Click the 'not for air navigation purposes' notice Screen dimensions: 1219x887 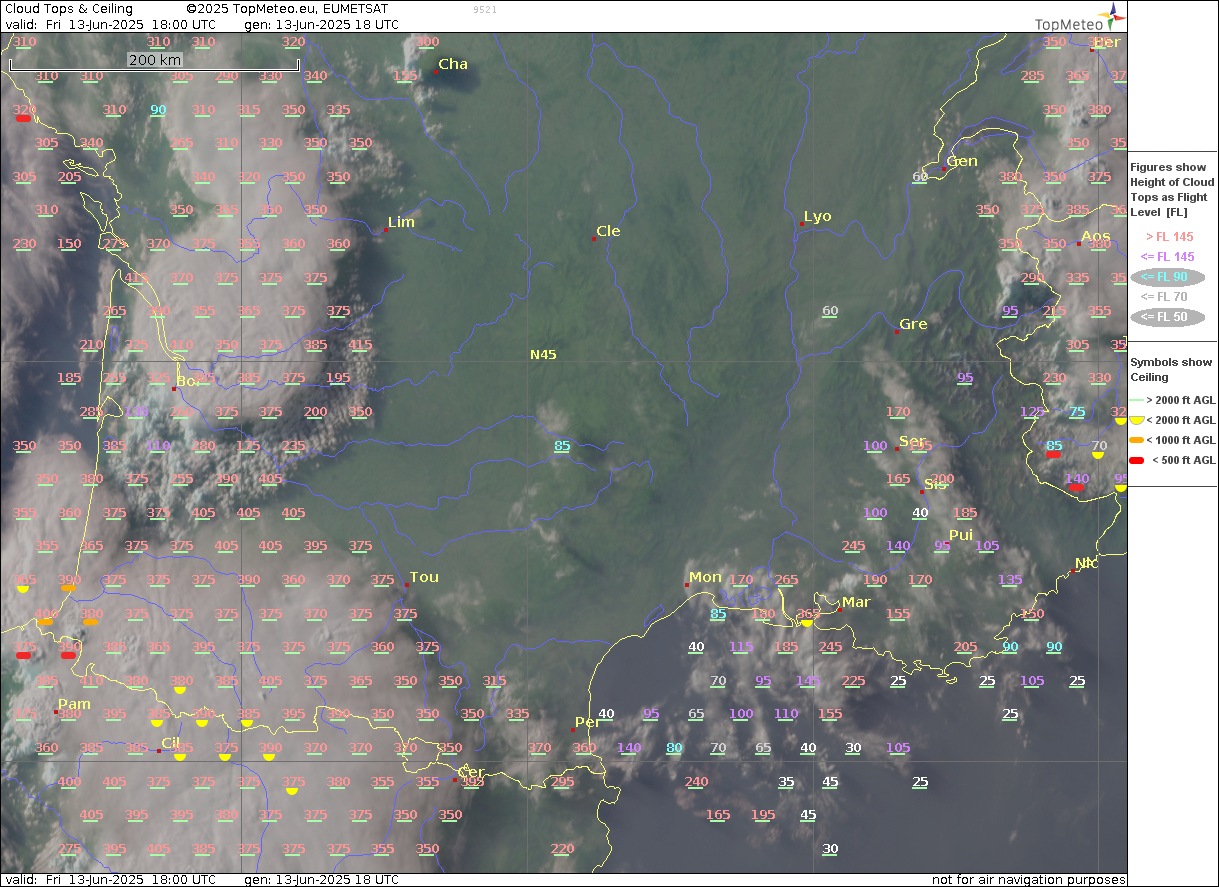click(x=1029, y=880)
